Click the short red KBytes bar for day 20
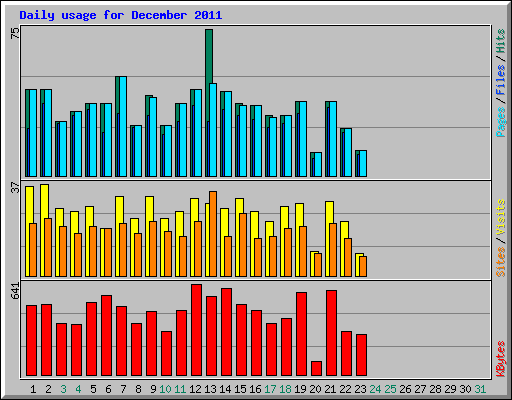512x400 pixels. [x=316, y=368]
